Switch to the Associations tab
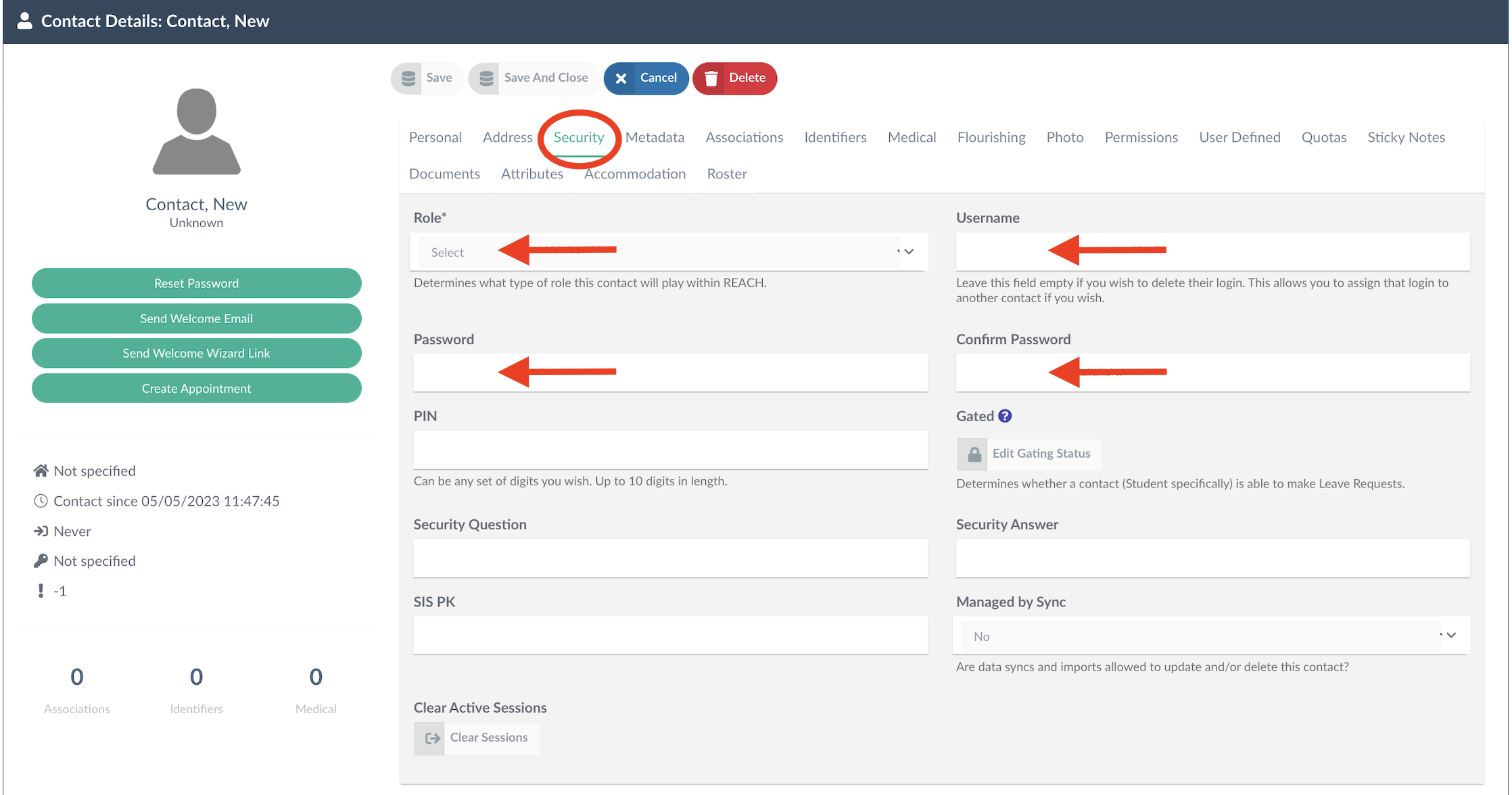 pyautogui.click(x=744, y=137)
